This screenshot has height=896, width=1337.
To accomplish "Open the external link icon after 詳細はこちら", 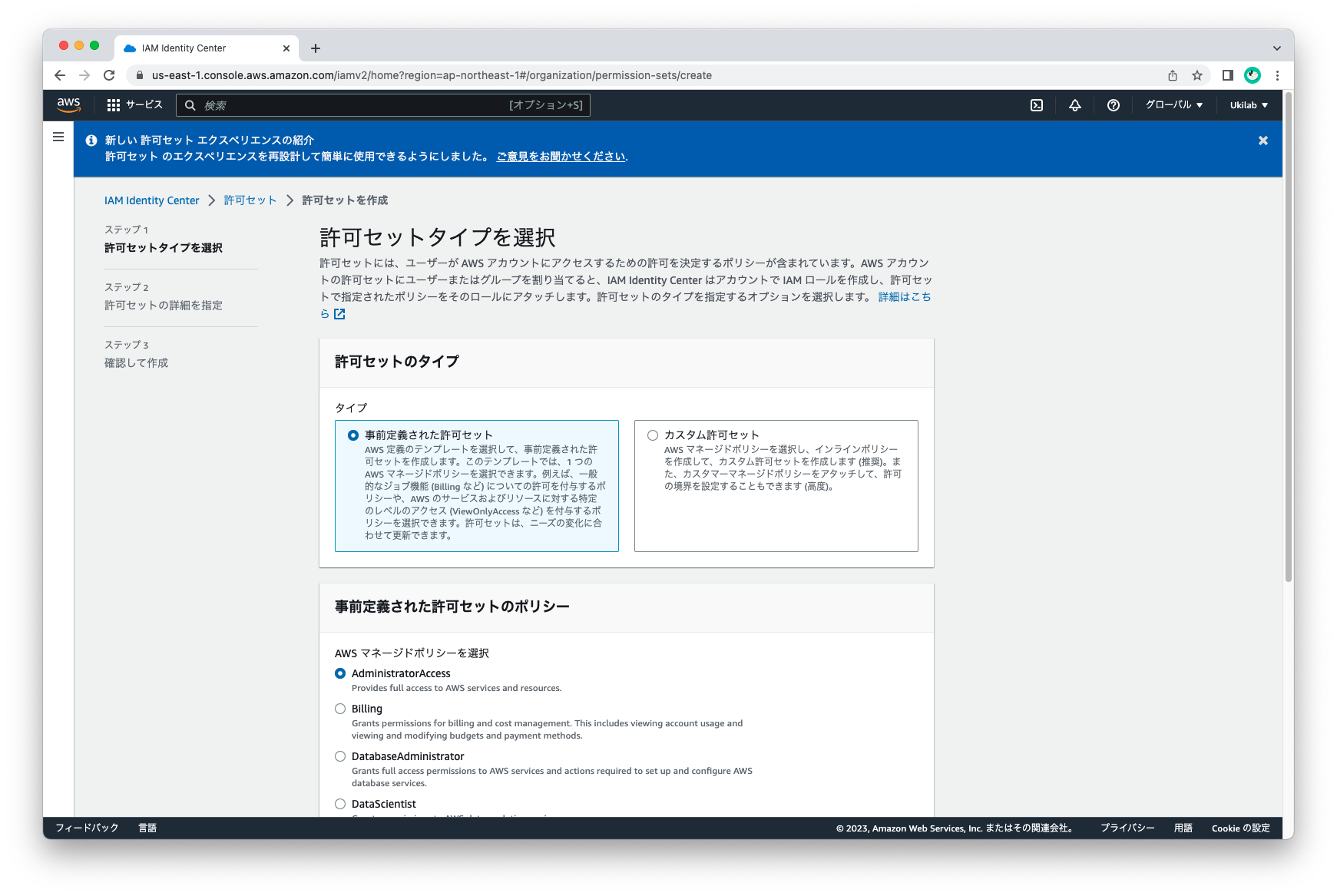I will point(339,314).
